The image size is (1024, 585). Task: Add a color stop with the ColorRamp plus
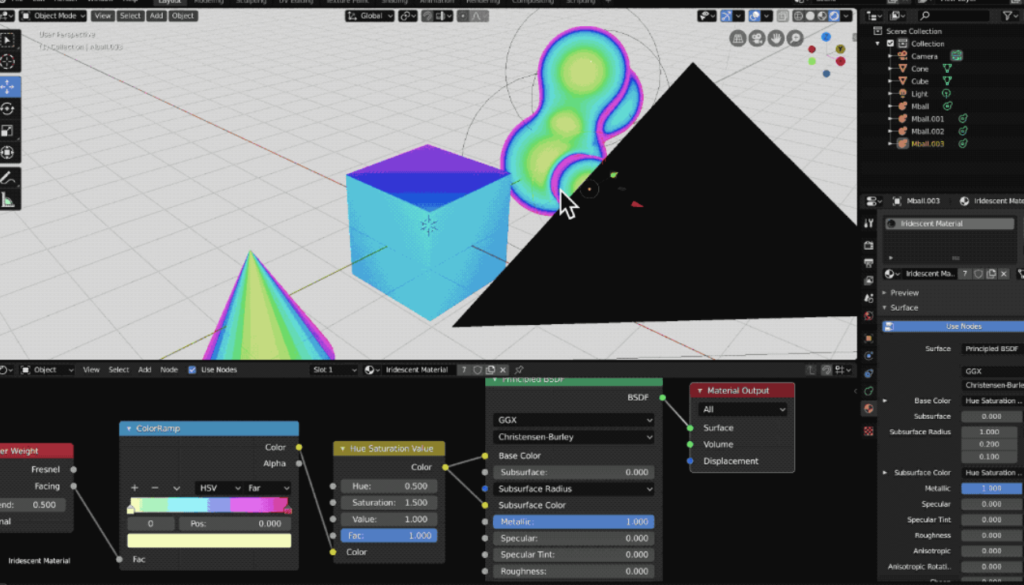click(x=135, y=487)
